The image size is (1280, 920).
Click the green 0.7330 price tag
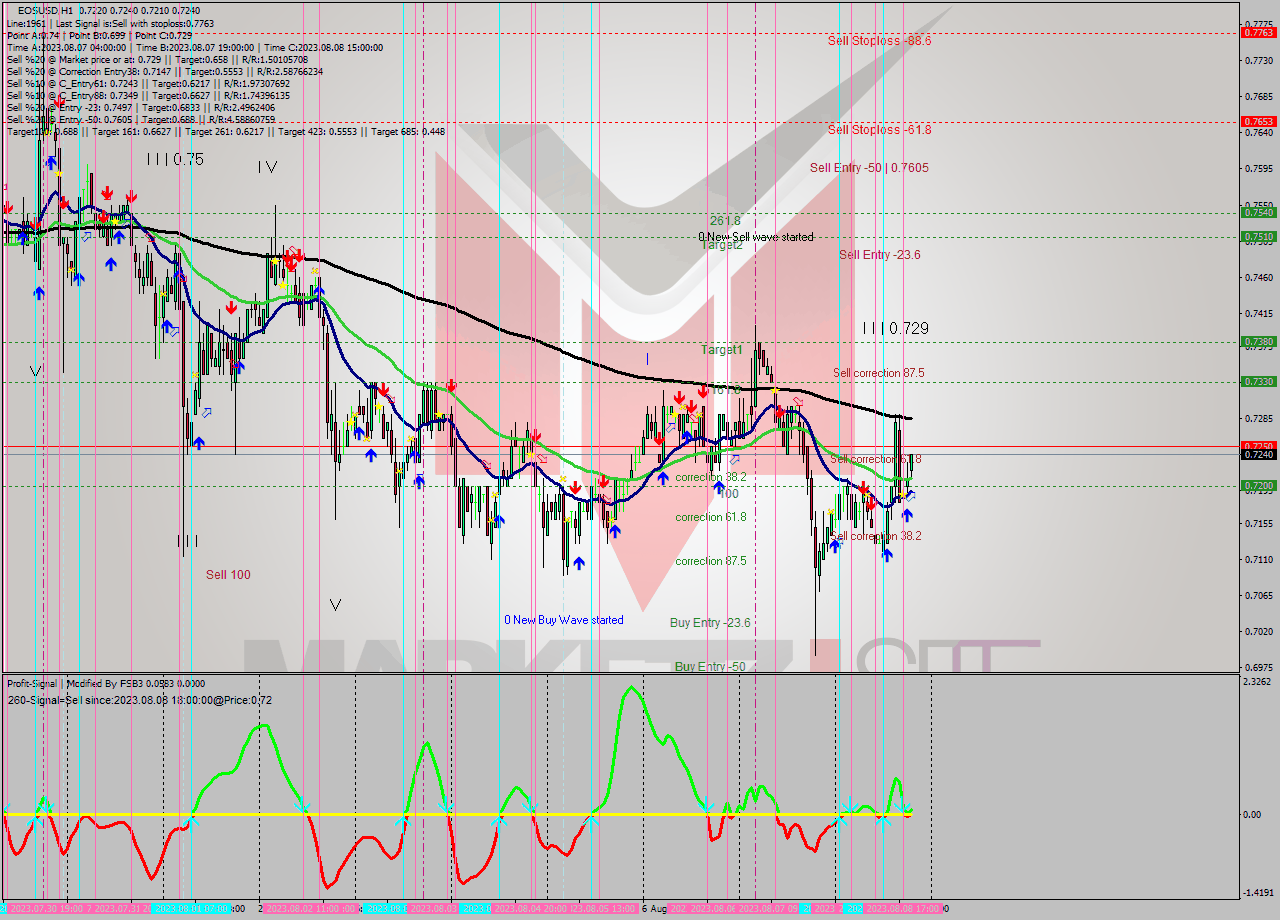1258,382
